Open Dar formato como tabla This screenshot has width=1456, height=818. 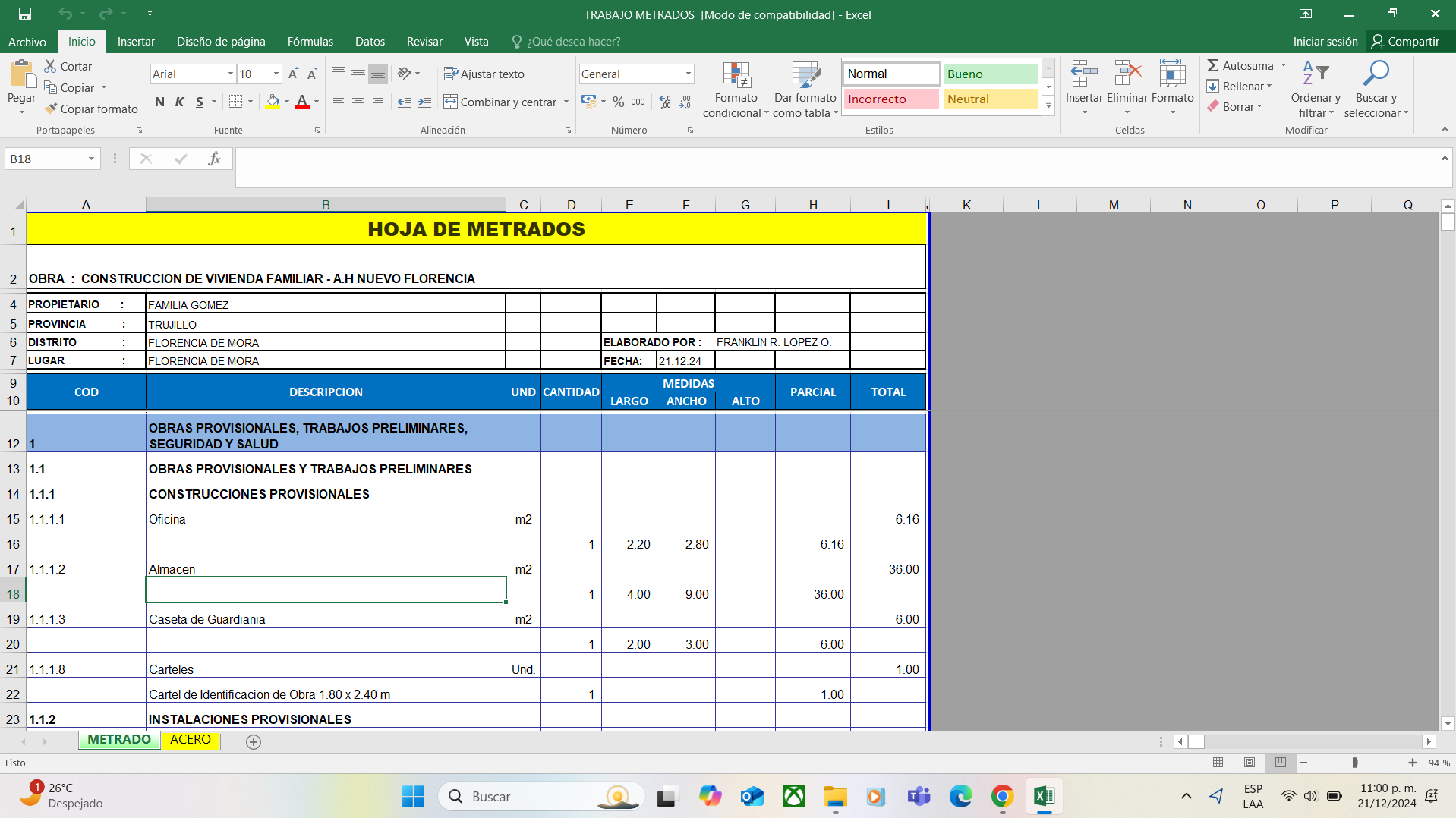pos(805,90)
